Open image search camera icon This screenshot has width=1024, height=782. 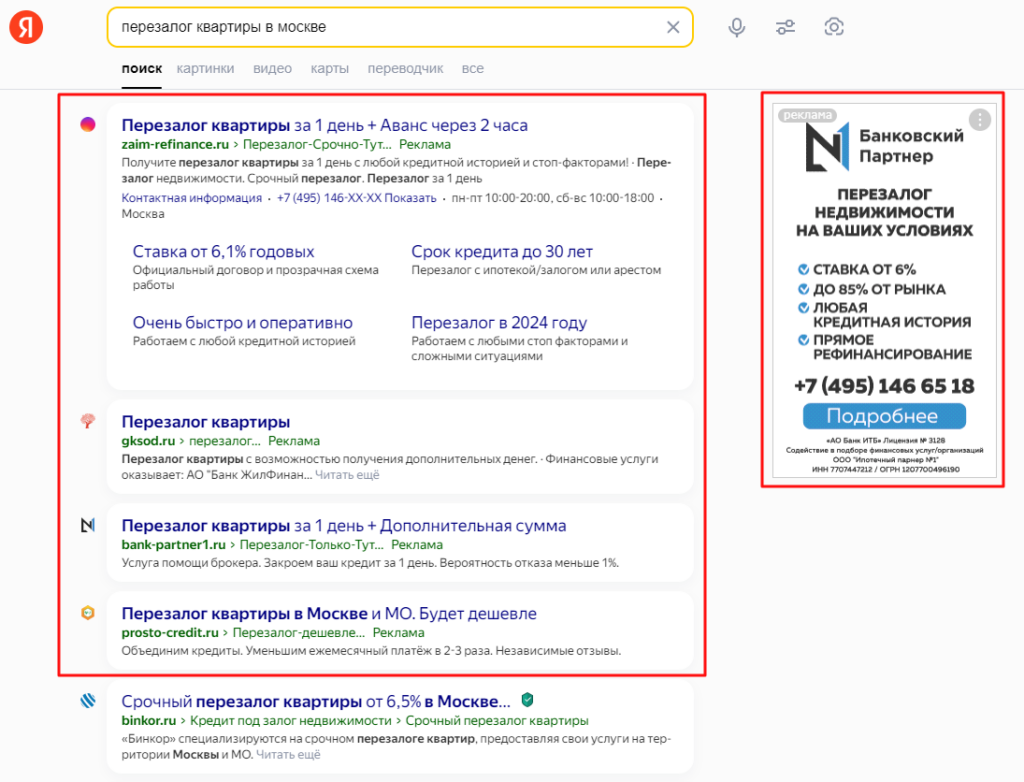tap(834, 27)
